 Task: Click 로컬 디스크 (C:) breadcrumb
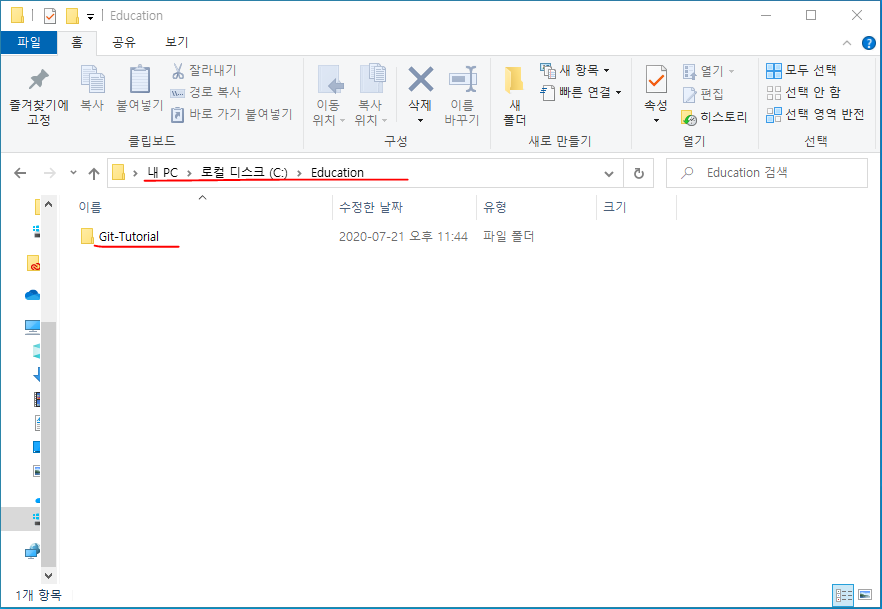244,173
